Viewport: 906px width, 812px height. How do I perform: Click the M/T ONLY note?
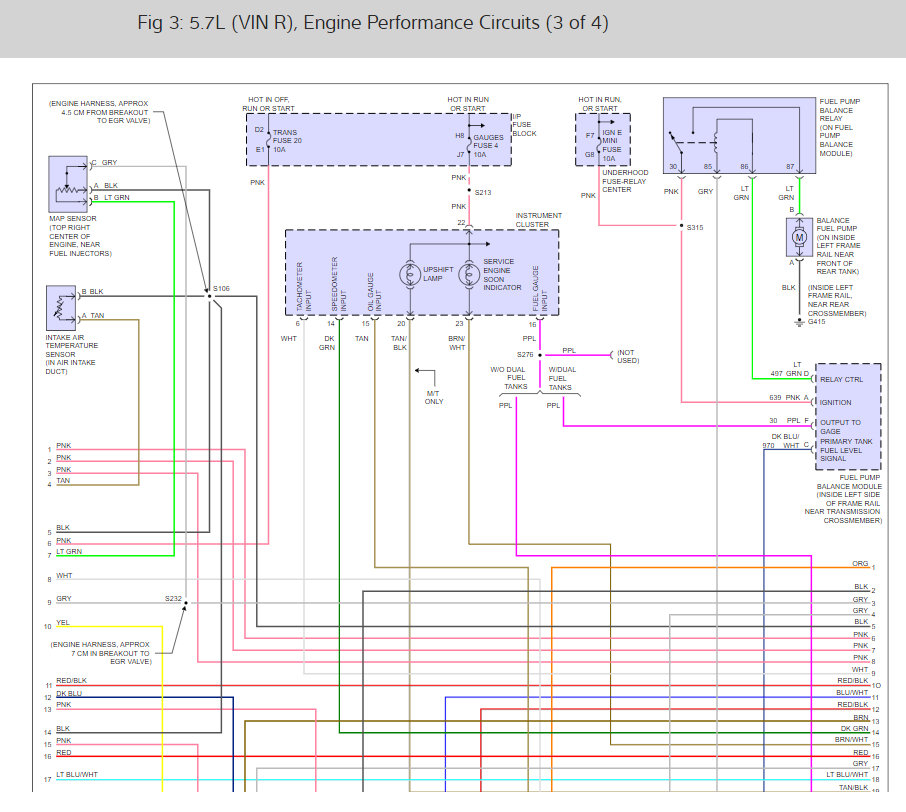tap(433, 397)
